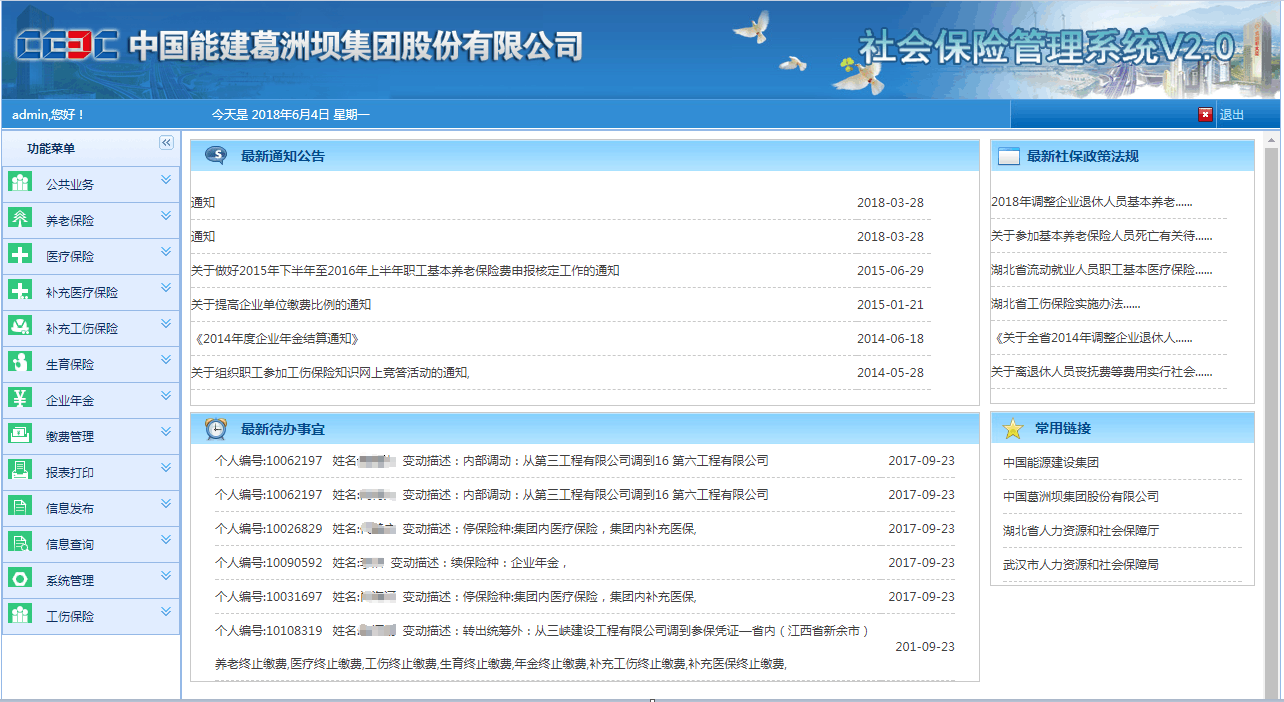Expand the 生育保险 menu chevron
The image size is (1284, 702).
pos(166,361)
